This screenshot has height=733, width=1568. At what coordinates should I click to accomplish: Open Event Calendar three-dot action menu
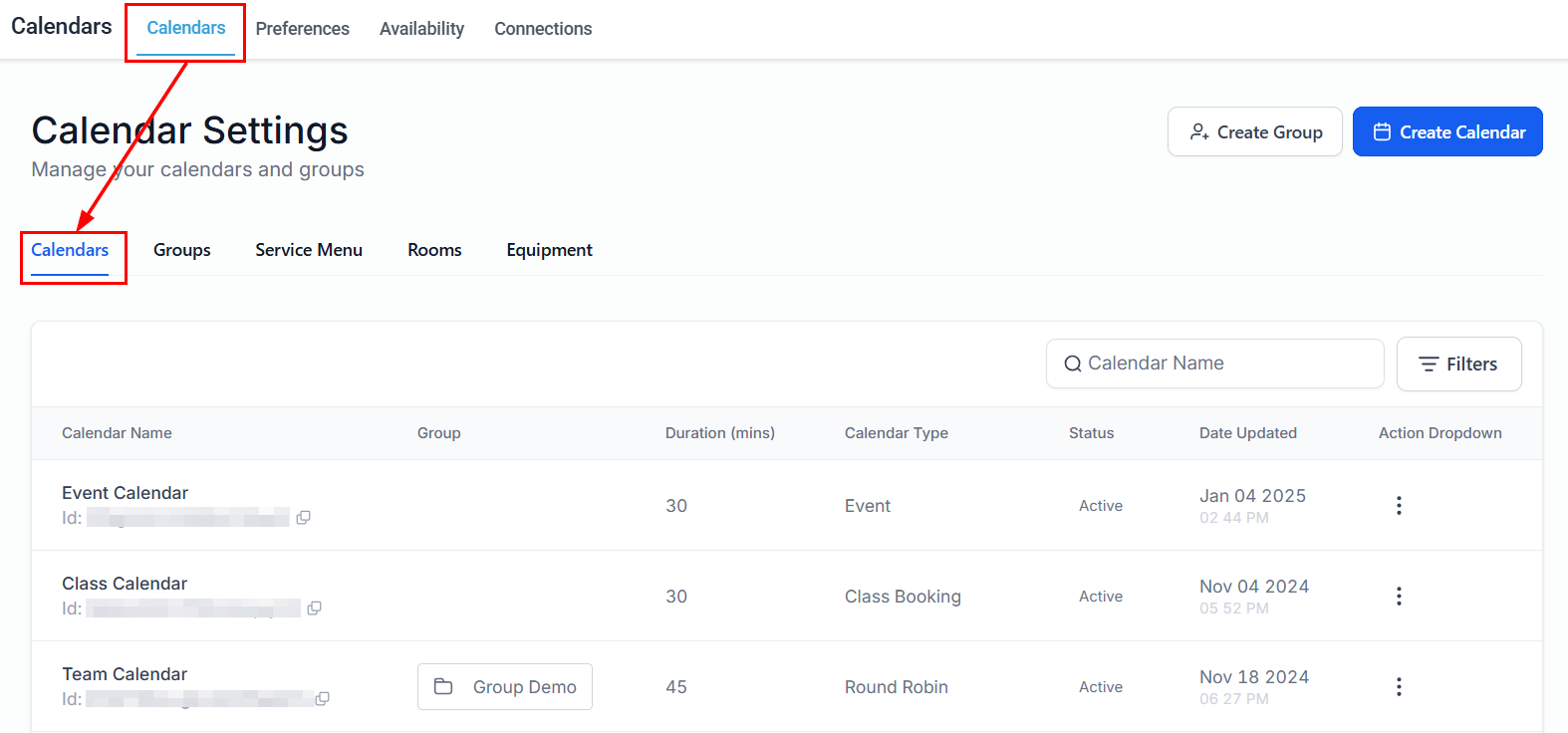coord(1399,506)
